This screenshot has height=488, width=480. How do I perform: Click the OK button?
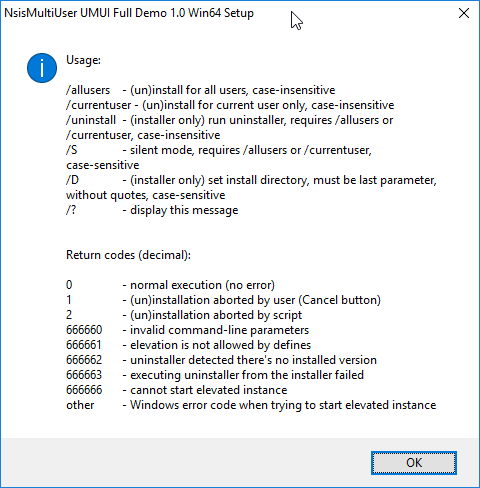point(414,463)
